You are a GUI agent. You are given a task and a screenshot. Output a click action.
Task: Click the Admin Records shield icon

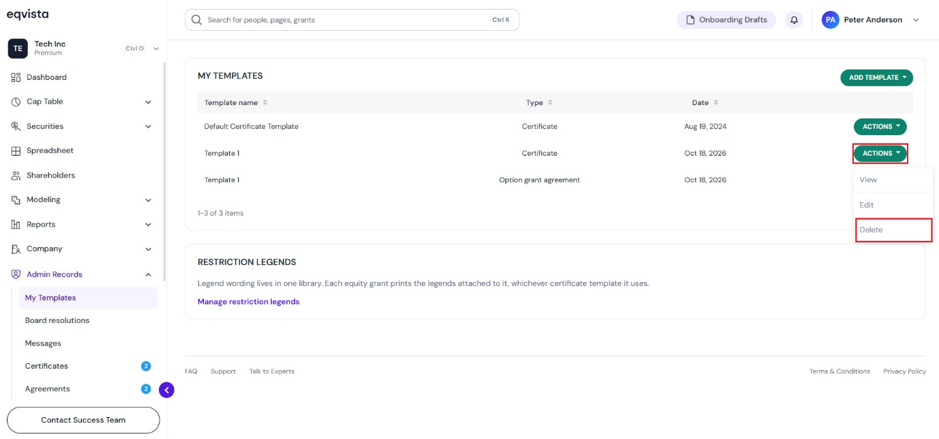point(16,274)
